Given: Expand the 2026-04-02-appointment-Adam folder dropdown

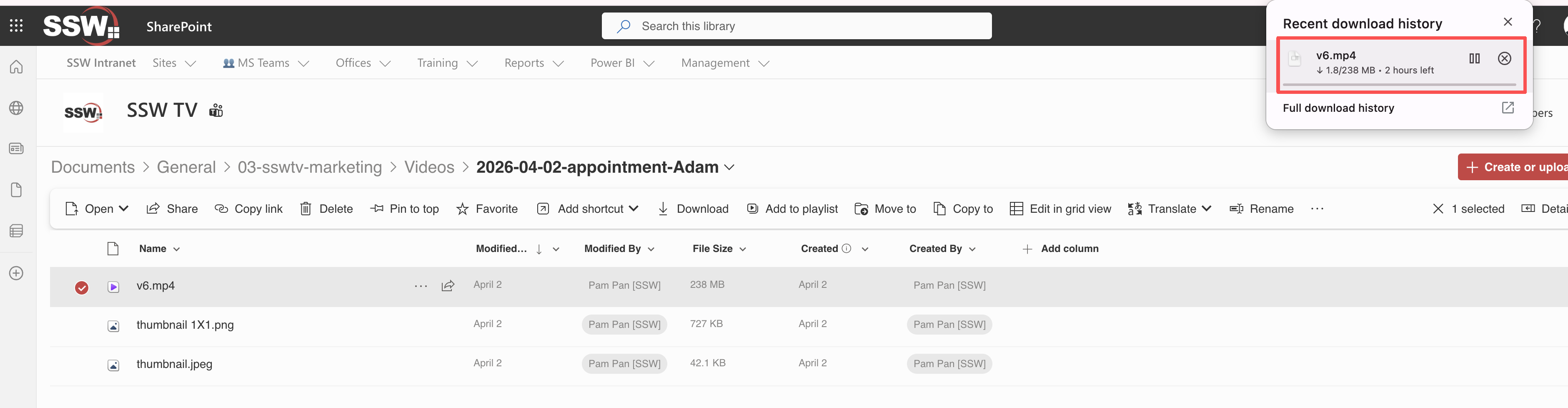Looking at the screenshot, I should 729,167.
